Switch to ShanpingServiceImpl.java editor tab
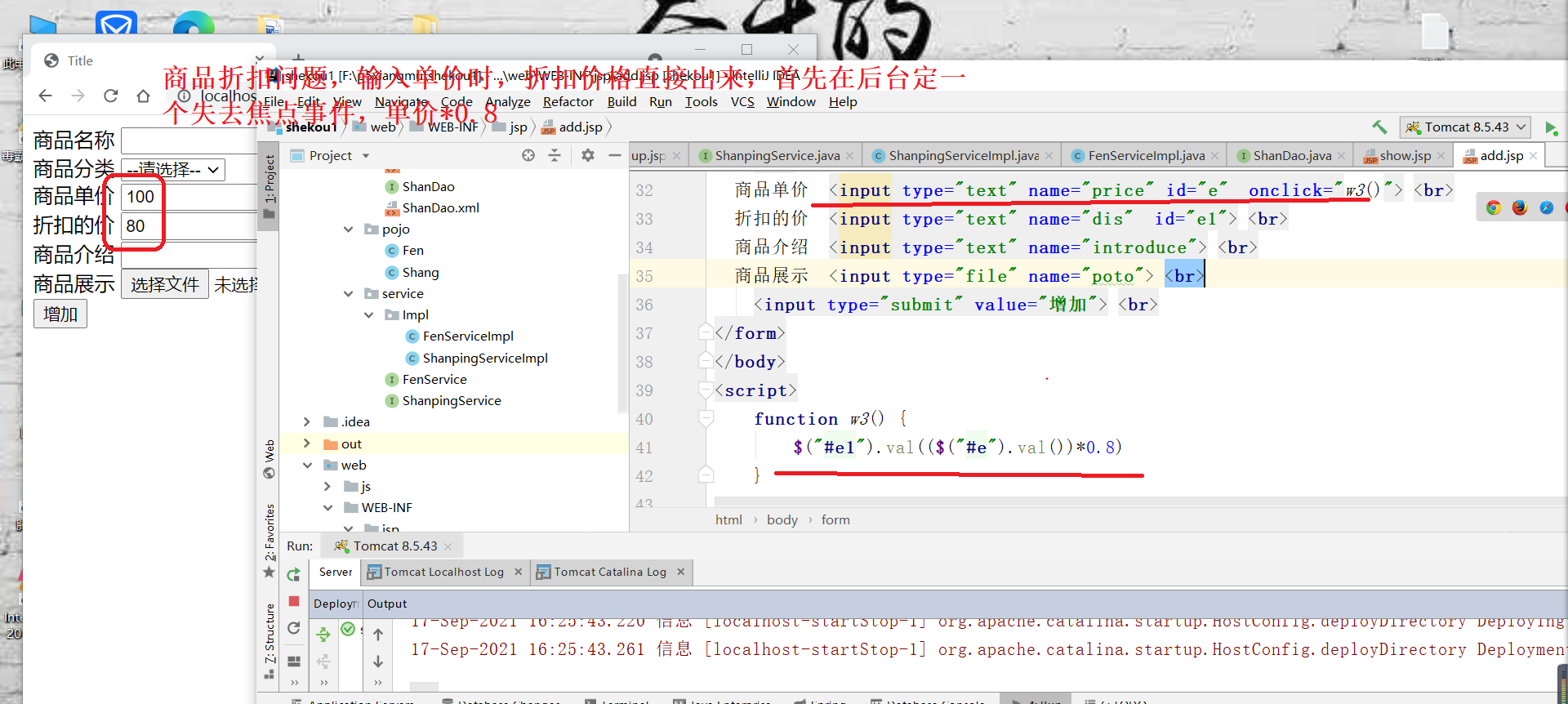The width and height of the screenshot is (1568, 704). [963, 155]
